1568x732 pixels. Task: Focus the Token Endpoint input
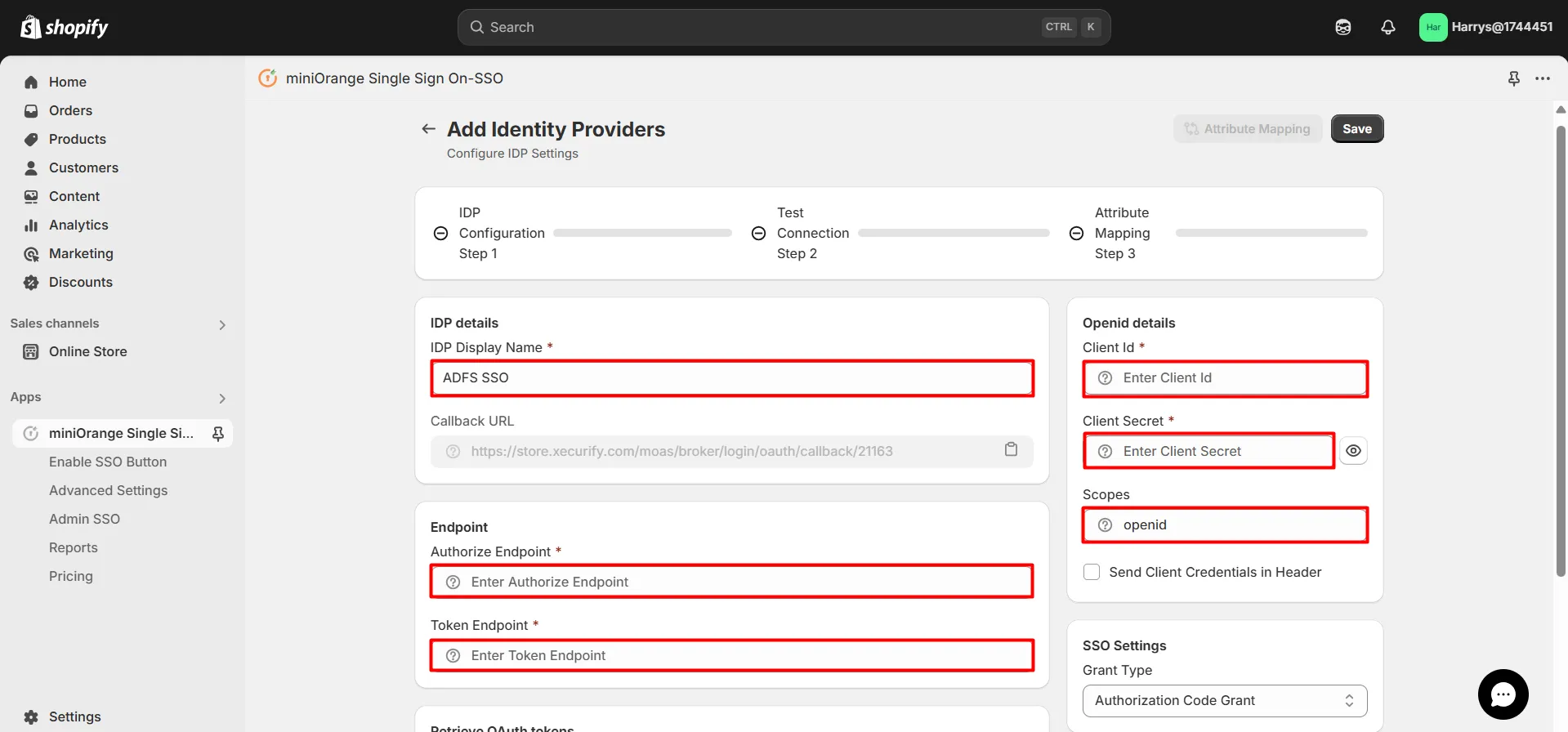732,655
